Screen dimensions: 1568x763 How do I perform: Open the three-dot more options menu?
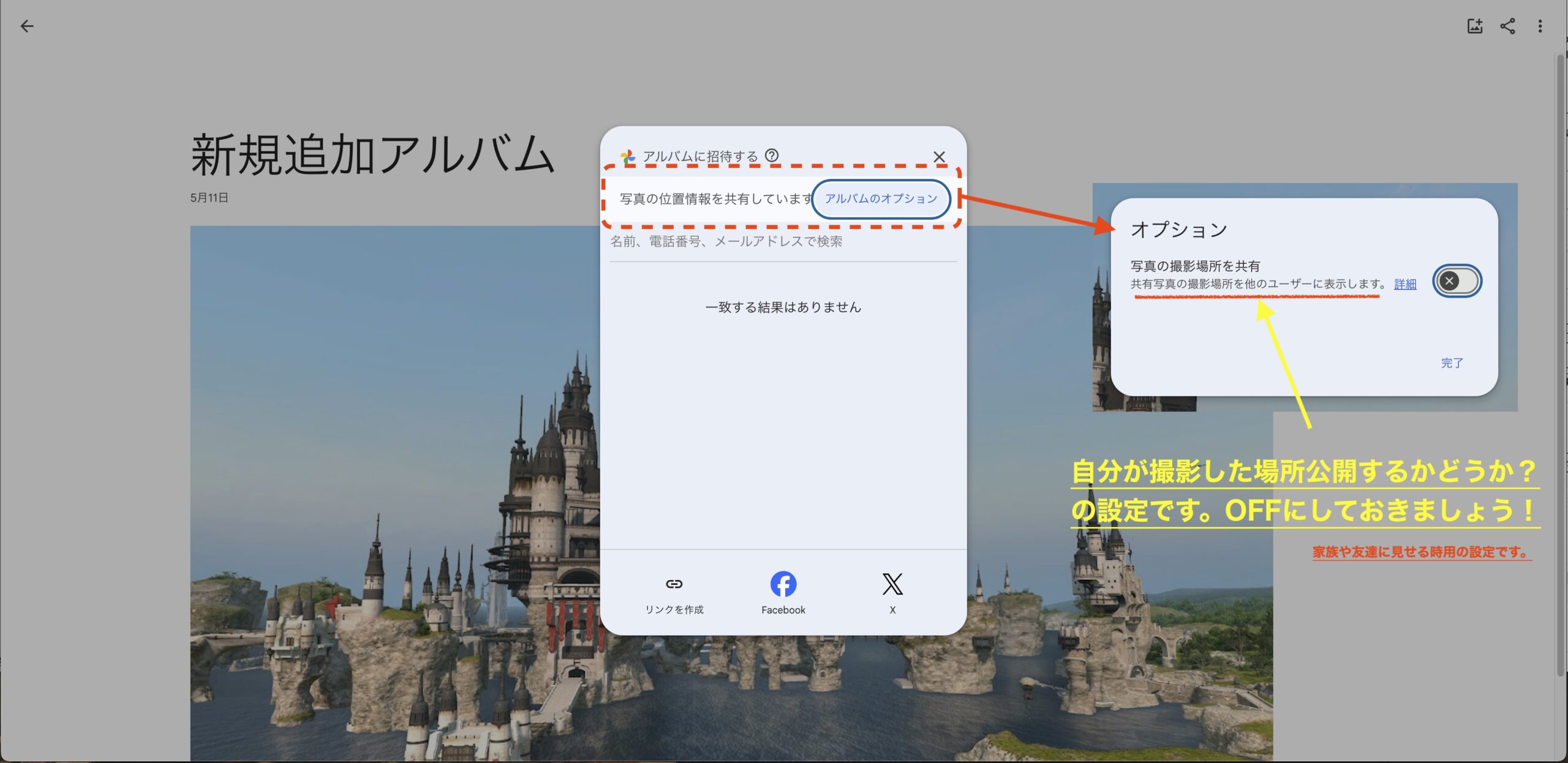(1540, 26)
